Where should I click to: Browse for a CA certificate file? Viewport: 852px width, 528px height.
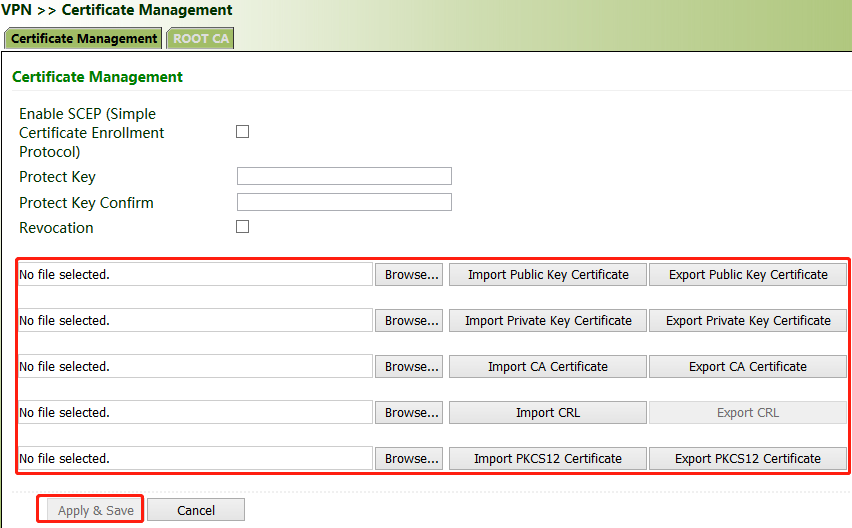[409, 367]
